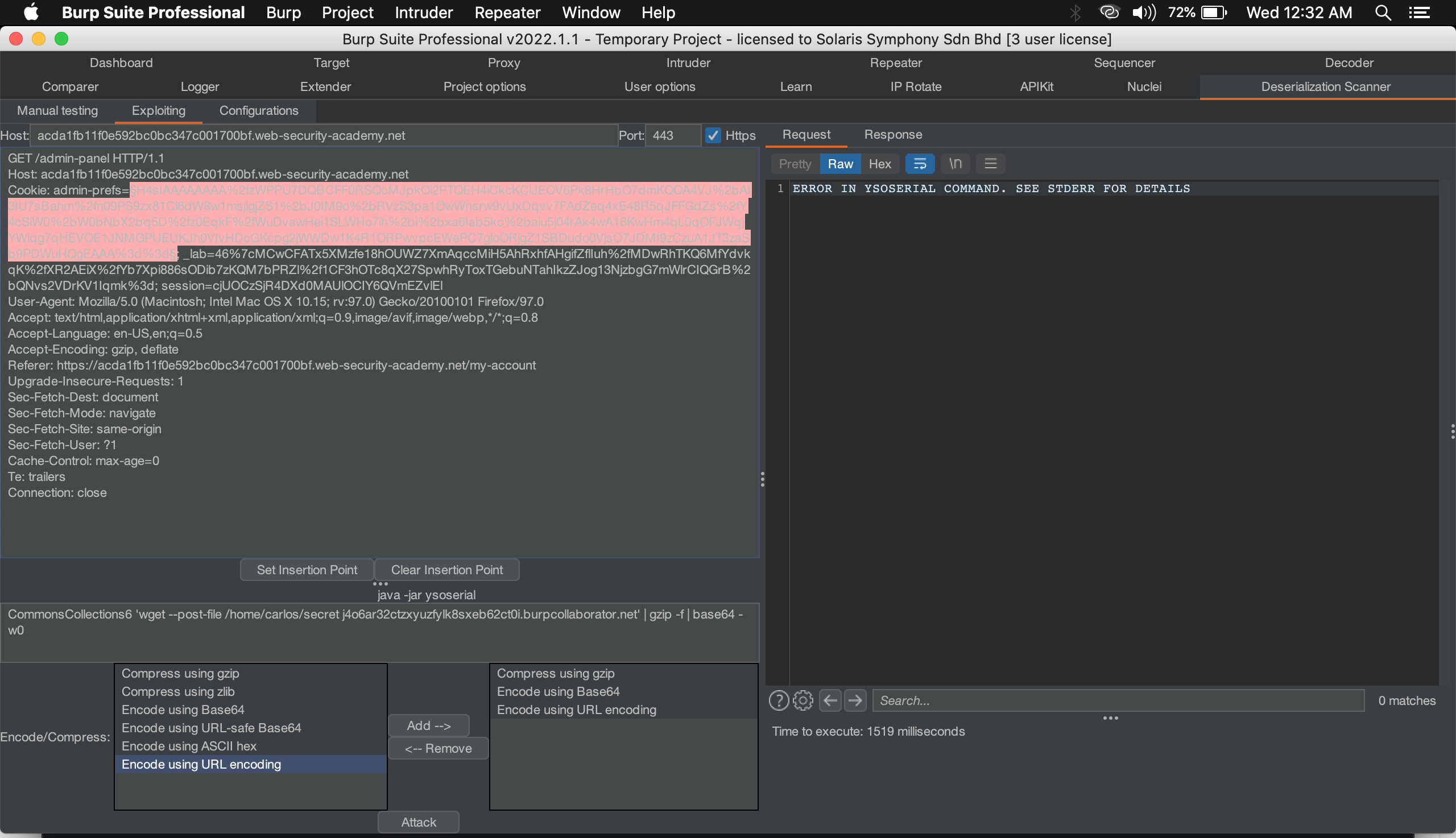This screenshot has height=838, width=1456.
Task: Switch to Manual testing sub-tab
Action: point(57,110)
